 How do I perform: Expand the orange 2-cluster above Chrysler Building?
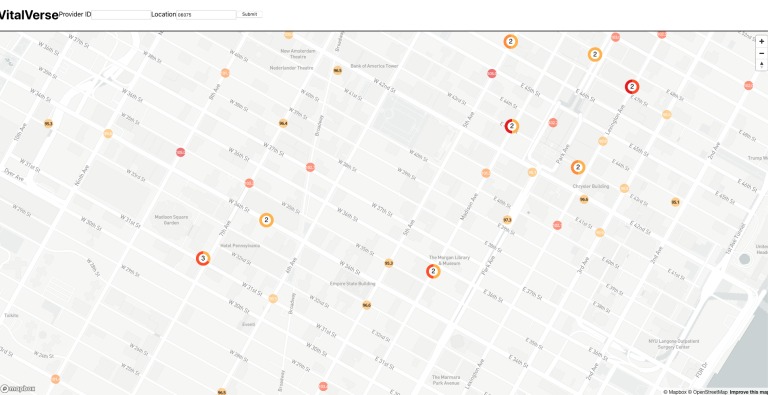(x=578, y=167)
